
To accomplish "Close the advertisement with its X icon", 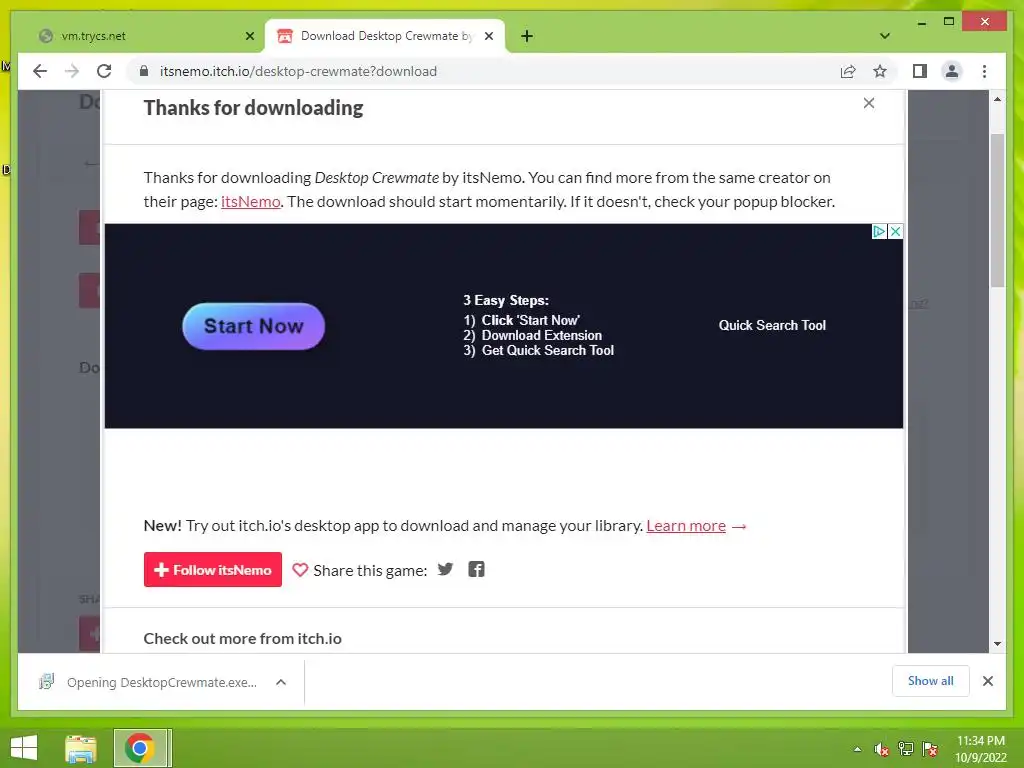I will coord(895,231).
